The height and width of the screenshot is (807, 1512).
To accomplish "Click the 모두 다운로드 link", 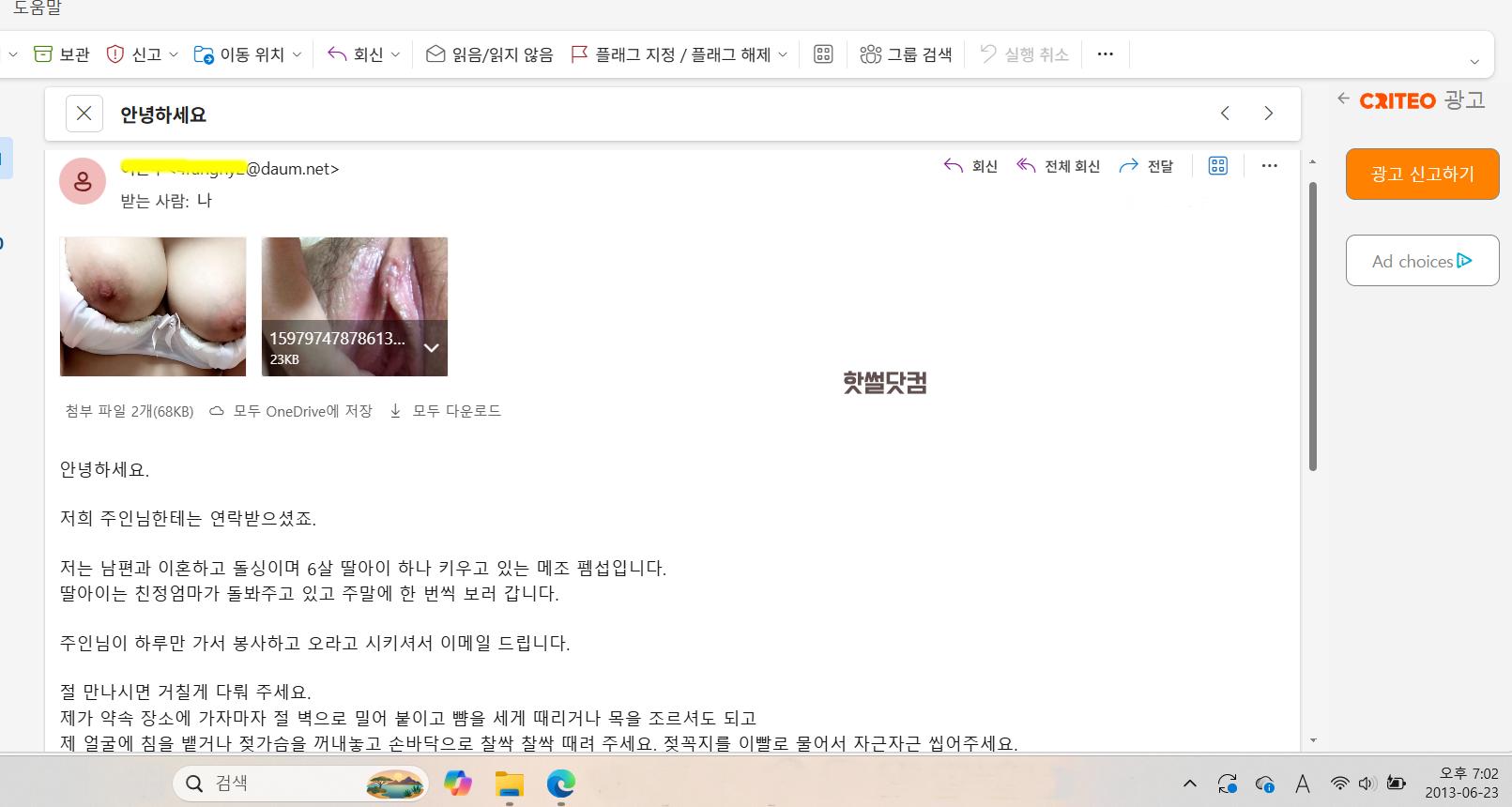I will pos(446,411).
